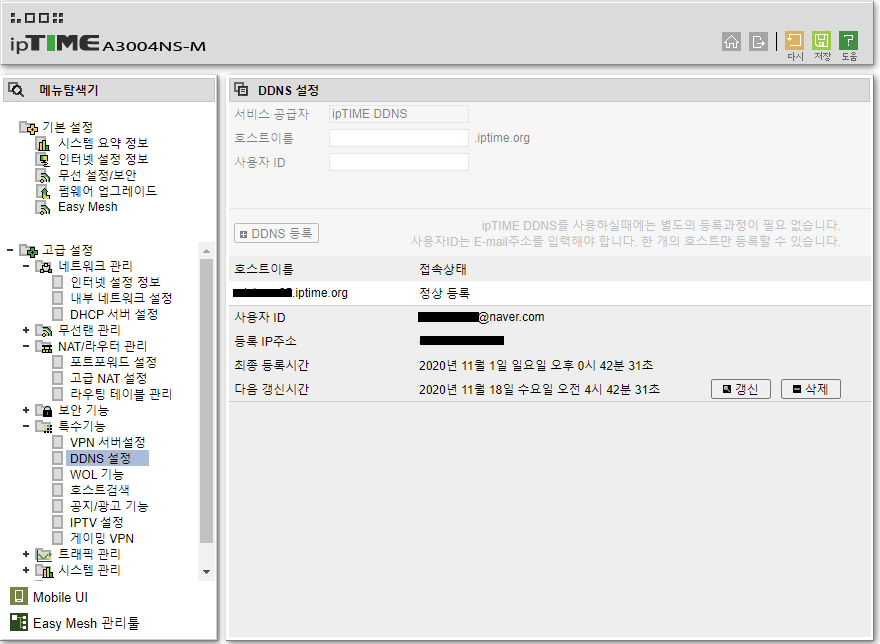Click the 호스트이름 input field
Image resolution: width=880 pixels, height=644 pixels.
click(398, 138)
